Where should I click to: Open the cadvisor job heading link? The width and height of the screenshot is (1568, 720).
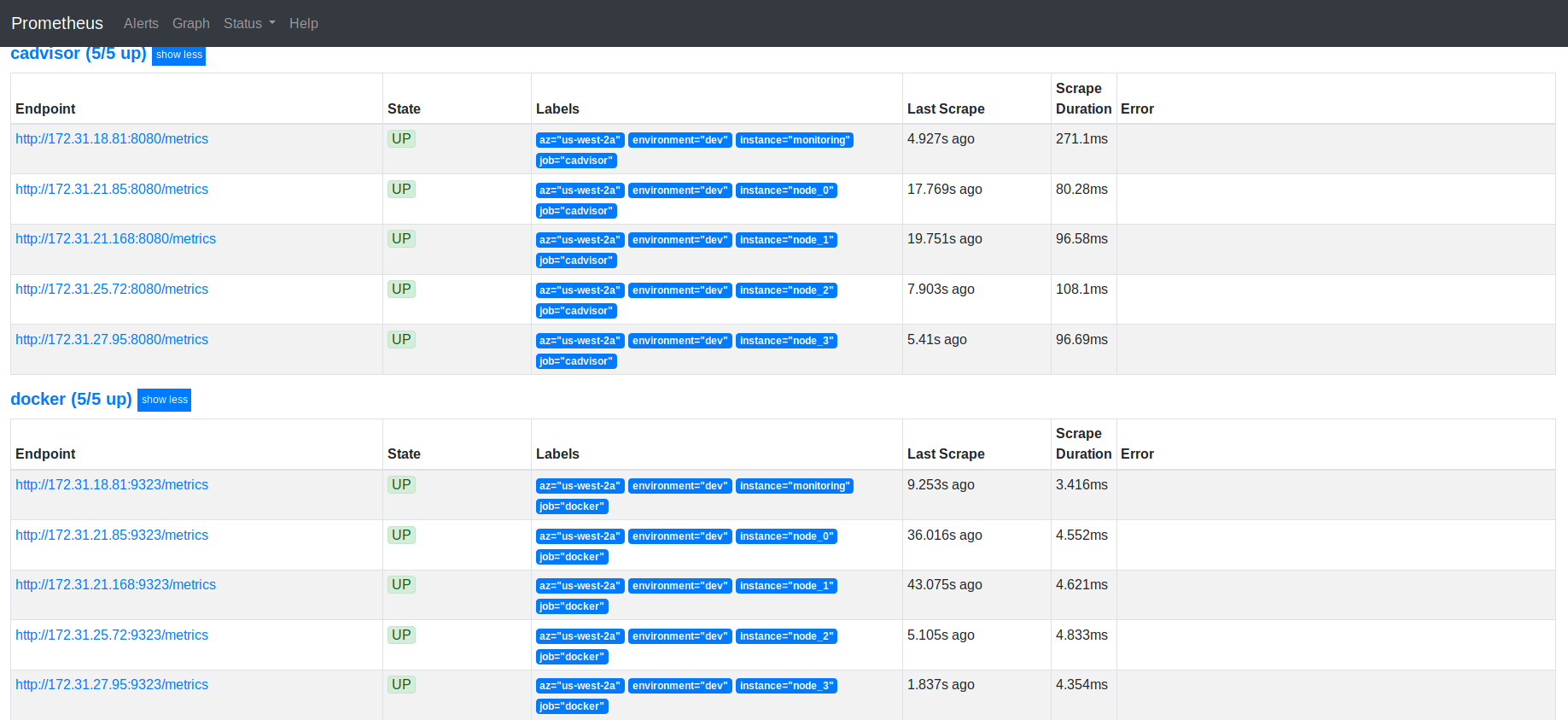pos(79,54)
